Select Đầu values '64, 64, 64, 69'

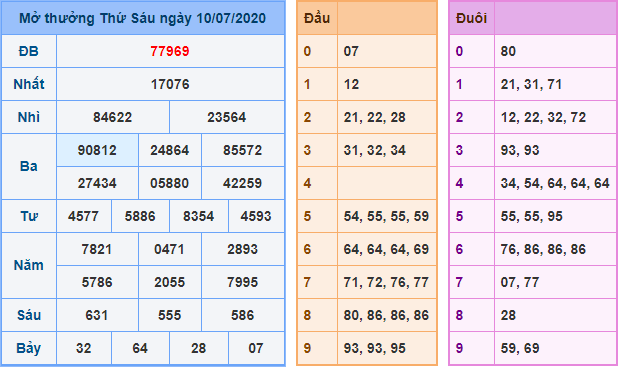[x=386, y=249]
